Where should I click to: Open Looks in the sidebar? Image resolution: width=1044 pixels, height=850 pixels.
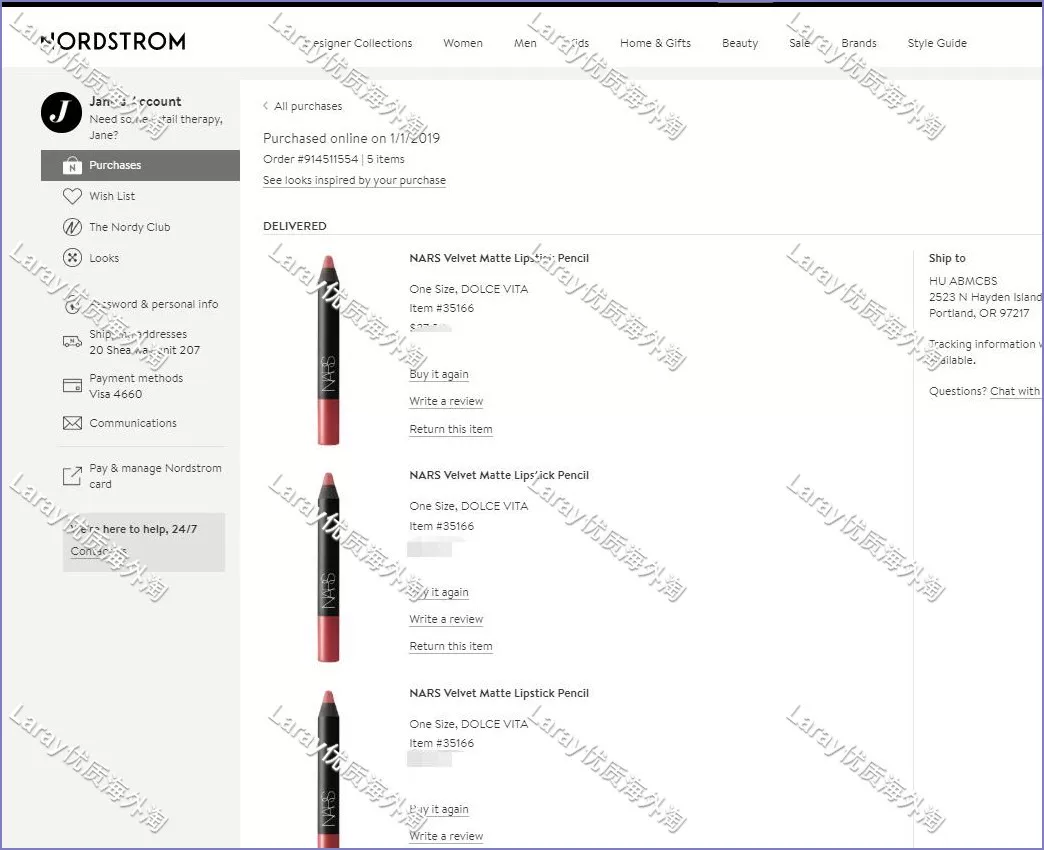coord(104,258)
